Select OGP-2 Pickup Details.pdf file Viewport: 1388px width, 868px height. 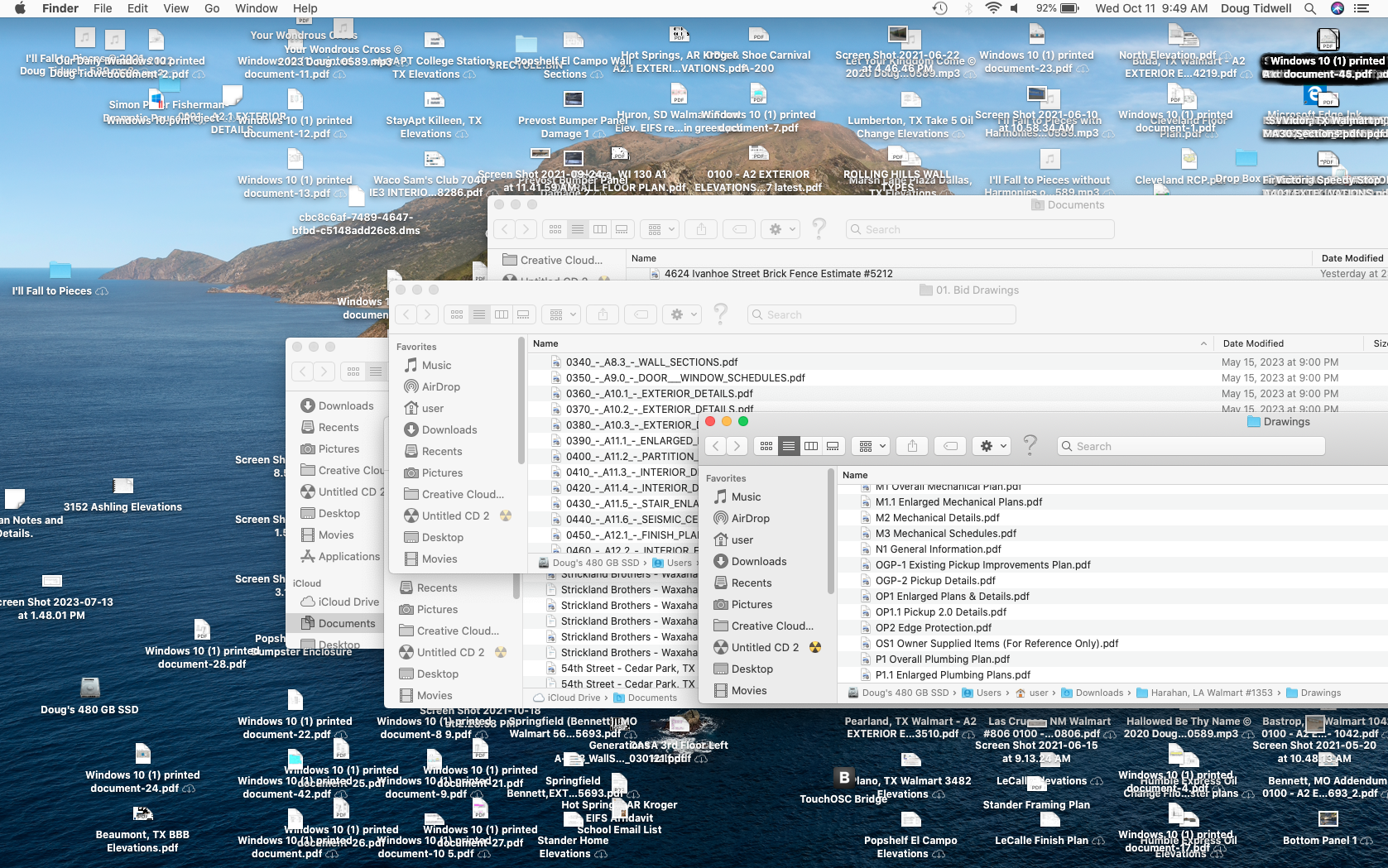[x=935, y=580]
